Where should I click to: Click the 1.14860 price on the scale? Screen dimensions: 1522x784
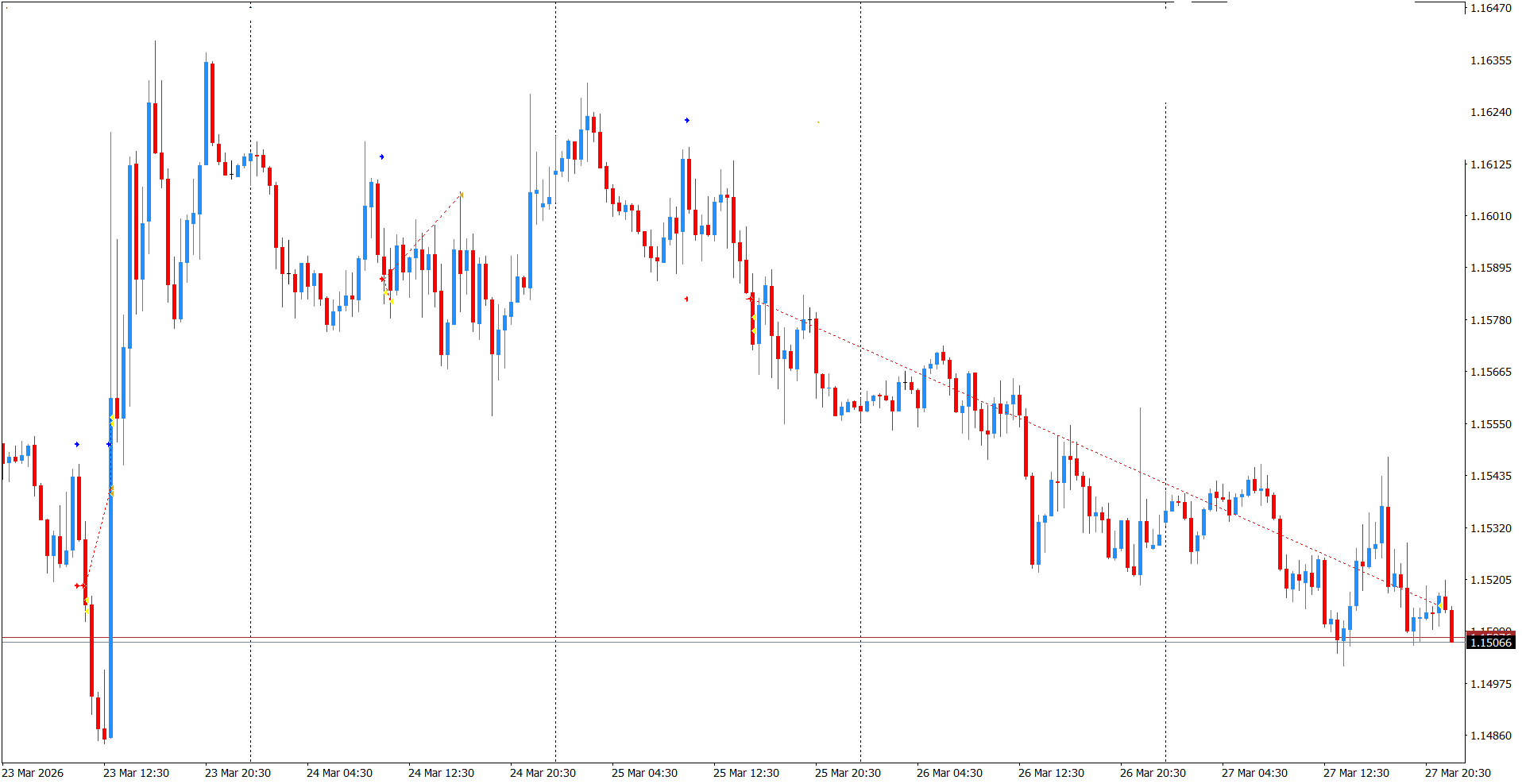click(x=1490, y=736)
